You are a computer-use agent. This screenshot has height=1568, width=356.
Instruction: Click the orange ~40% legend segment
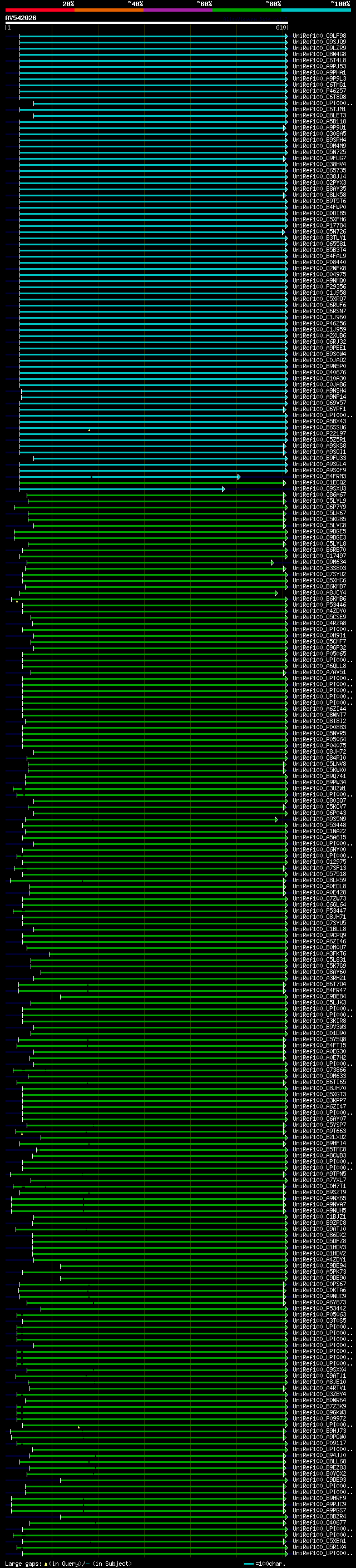tap(109, 10)
